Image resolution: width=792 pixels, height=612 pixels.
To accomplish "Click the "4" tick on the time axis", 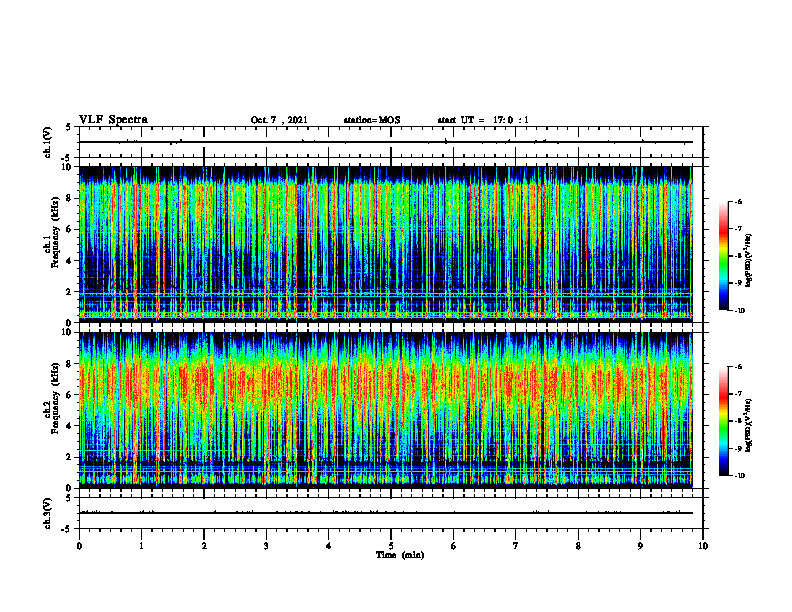I will point(329,546).
